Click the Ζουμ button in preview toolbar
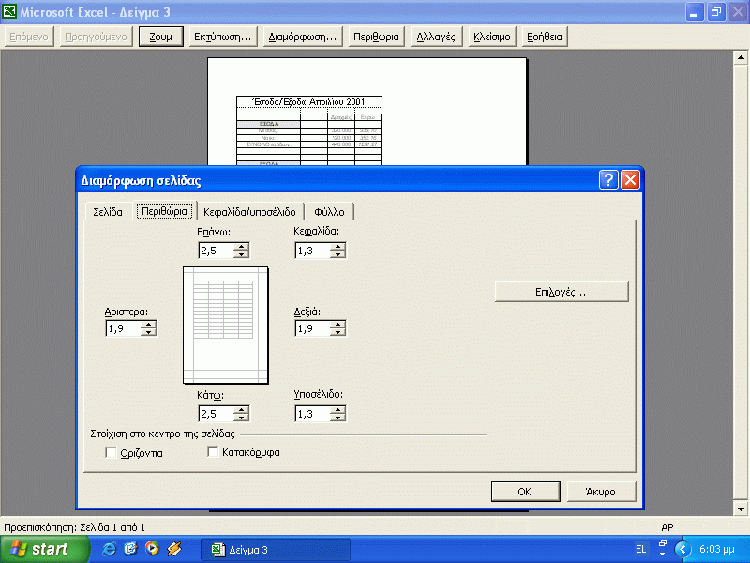 161,37
